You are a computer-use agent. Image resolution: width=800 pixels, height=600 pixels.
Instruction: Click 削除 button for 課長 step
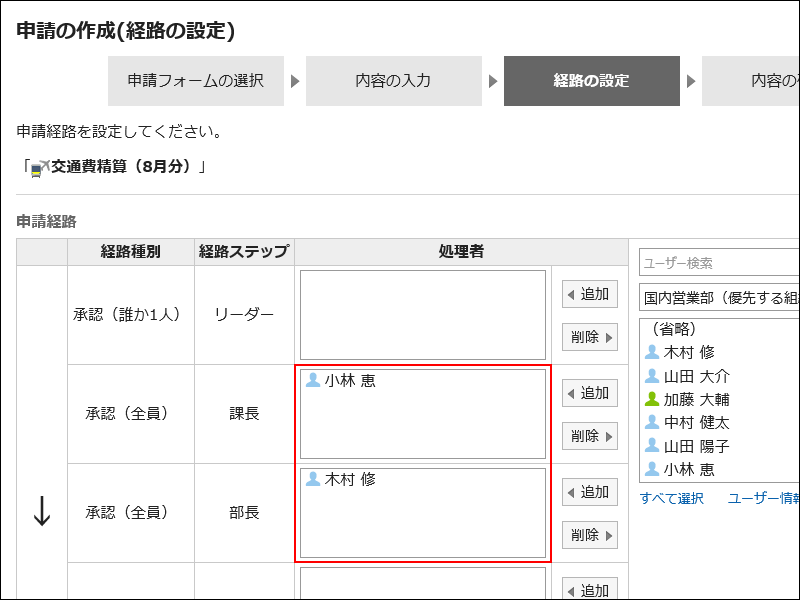click(590, 436)
